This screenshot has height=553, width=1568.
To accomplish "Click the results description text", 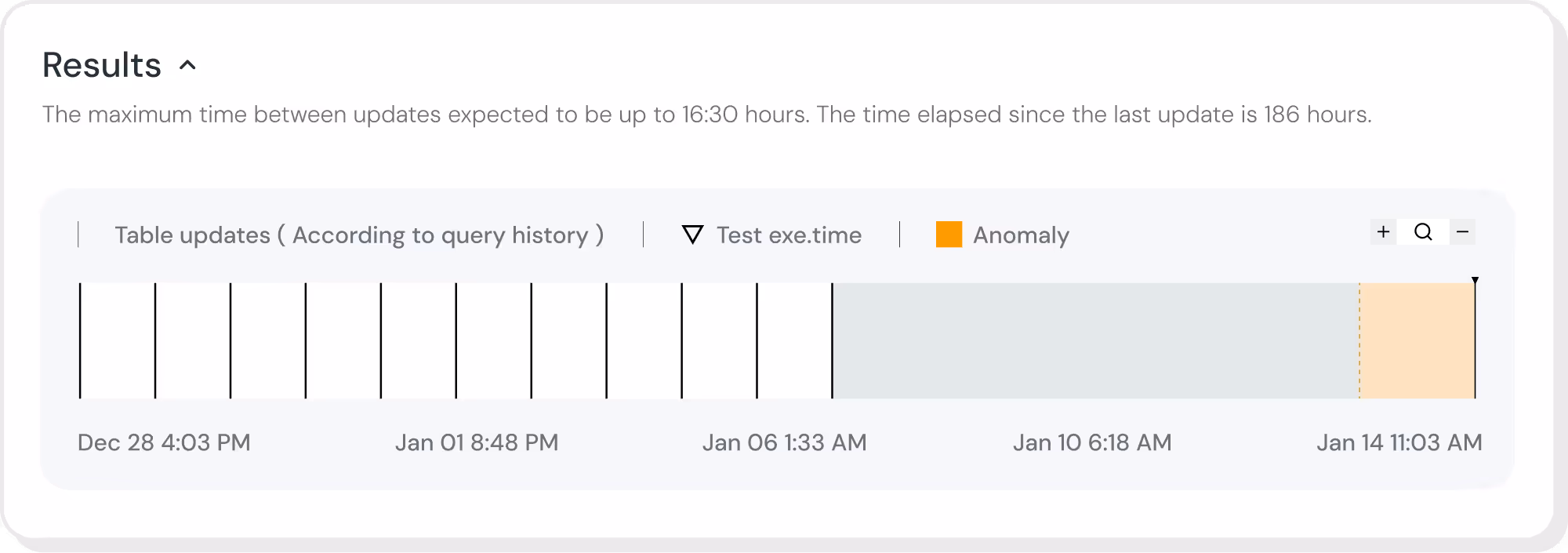I will [x=706, y=115].
